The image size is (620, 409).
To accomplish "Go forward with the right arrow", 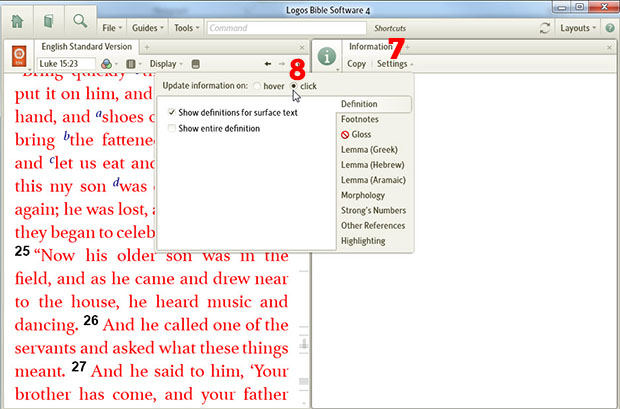I will coord(282,64).
